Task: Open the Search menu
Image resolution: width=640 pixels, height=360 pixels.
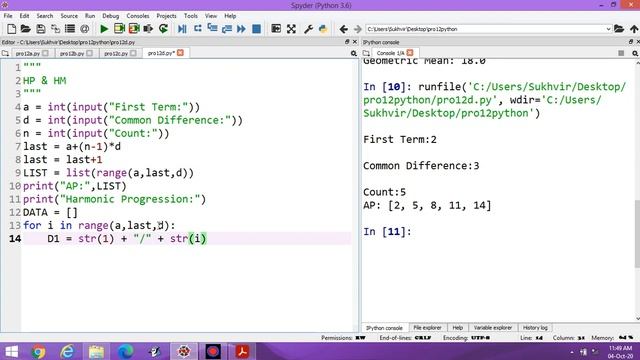Action: [44, 16]
